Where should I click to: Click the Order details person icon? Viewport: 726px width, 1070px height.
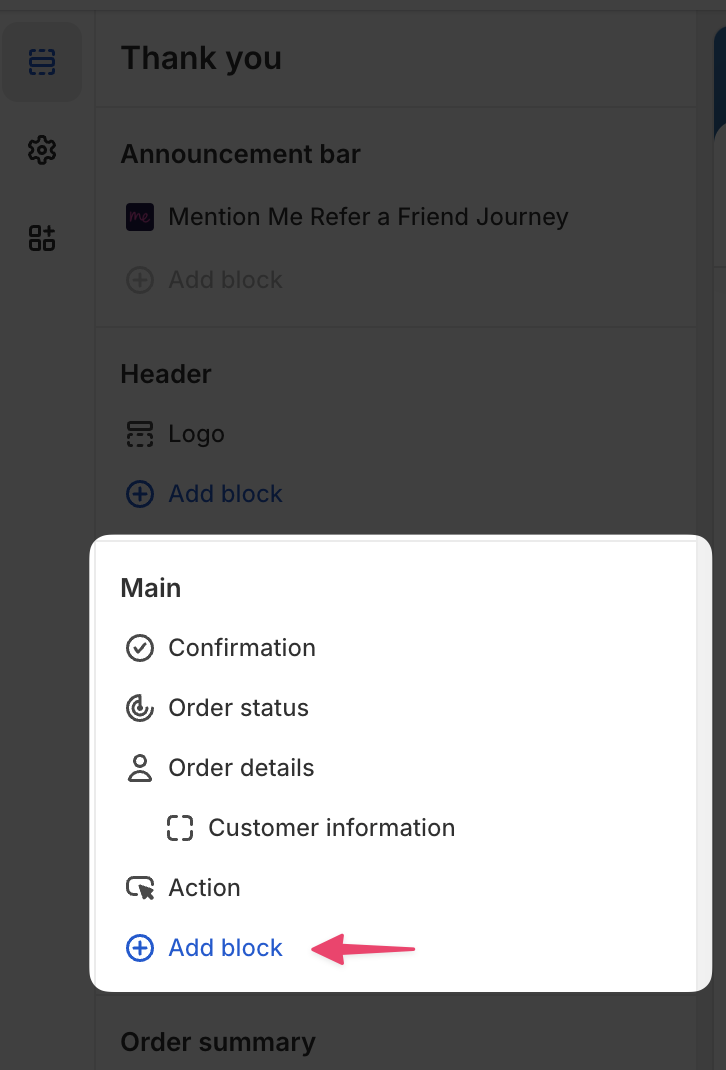(140, 768)
